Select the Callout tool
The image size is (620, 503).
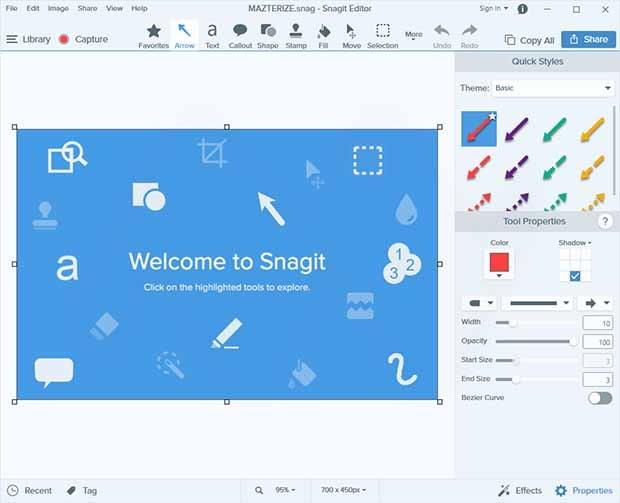tap(240, 36)
